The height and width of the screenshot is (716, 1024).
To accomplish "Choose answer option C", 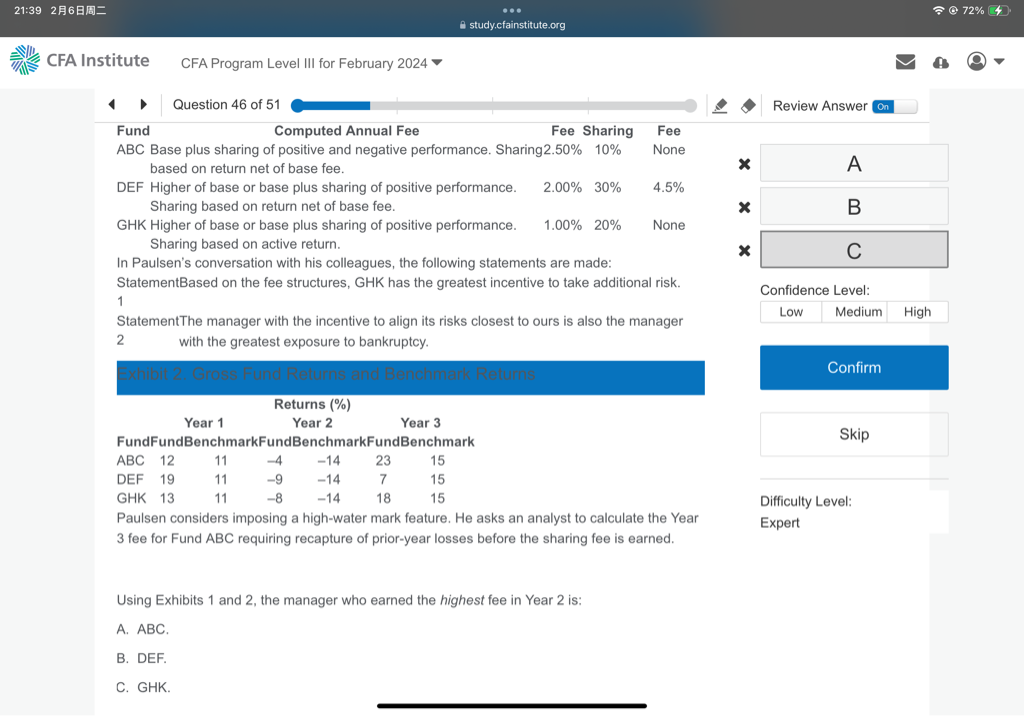I will click(854, 250).
